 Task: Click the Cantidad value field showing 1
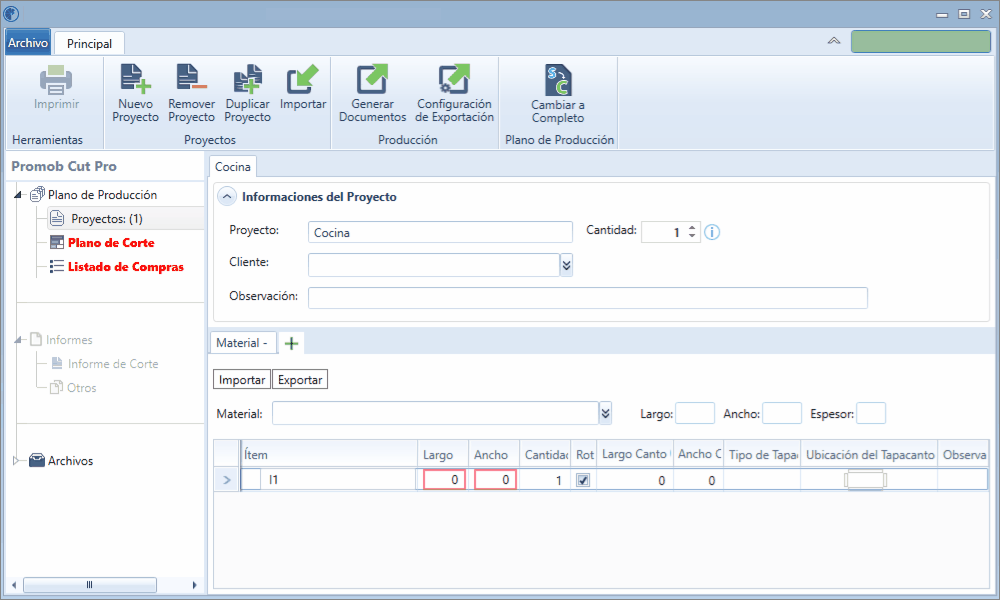pyautogui.click(x=663, y=232)
